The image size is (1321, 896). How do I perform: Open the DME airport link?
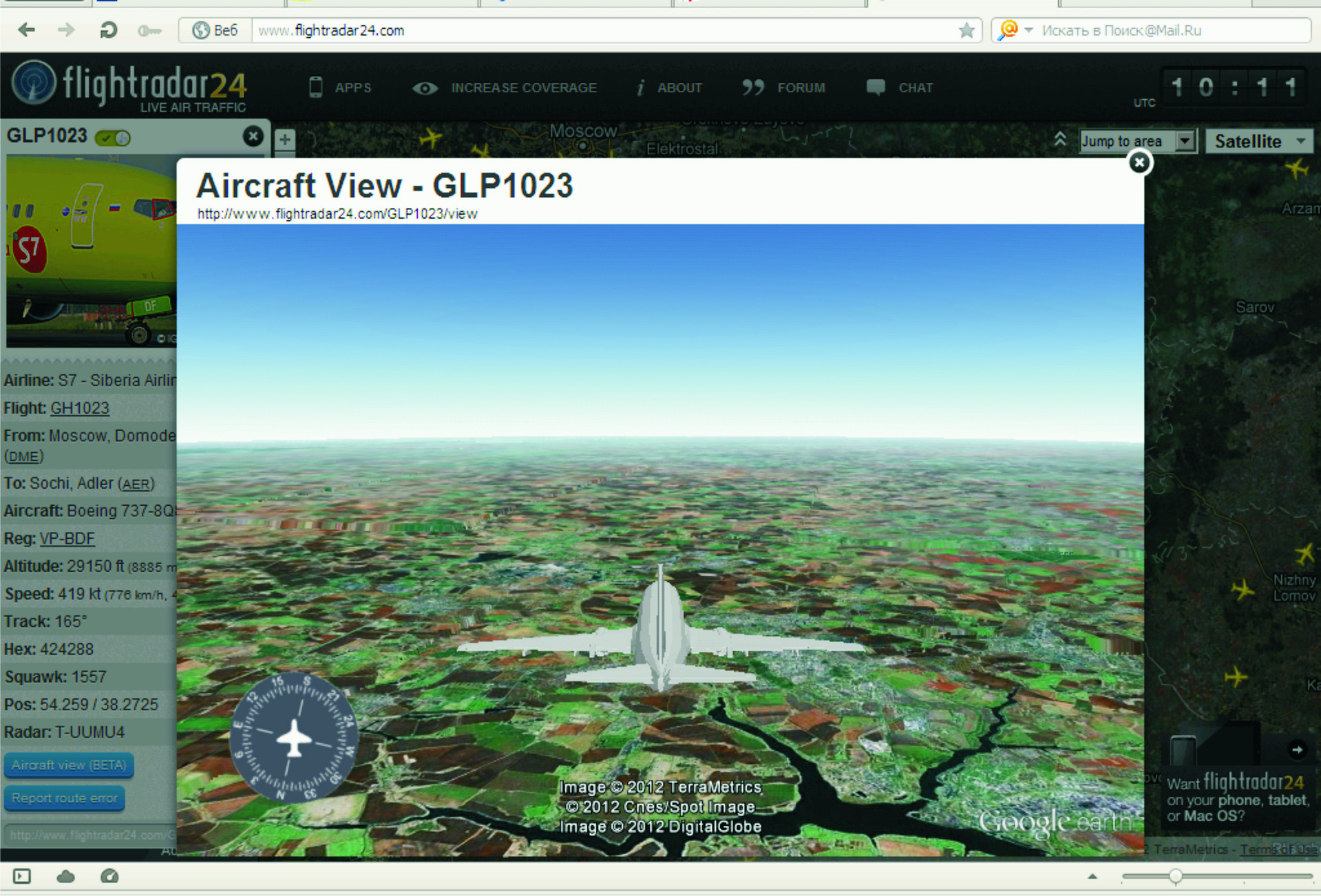point(24,456)
